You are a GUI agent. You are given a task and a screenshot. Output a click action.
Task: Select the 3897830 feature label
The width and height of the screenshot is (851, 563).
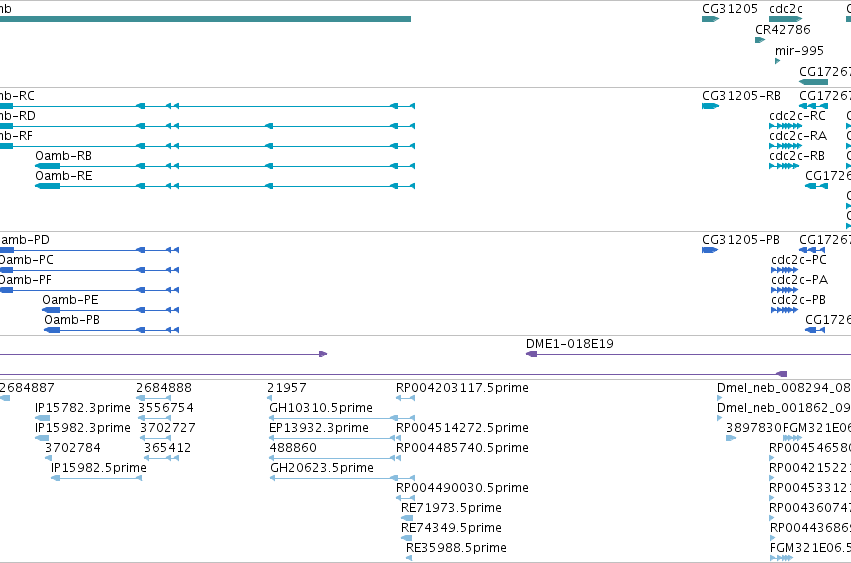(x=754, y=428)
